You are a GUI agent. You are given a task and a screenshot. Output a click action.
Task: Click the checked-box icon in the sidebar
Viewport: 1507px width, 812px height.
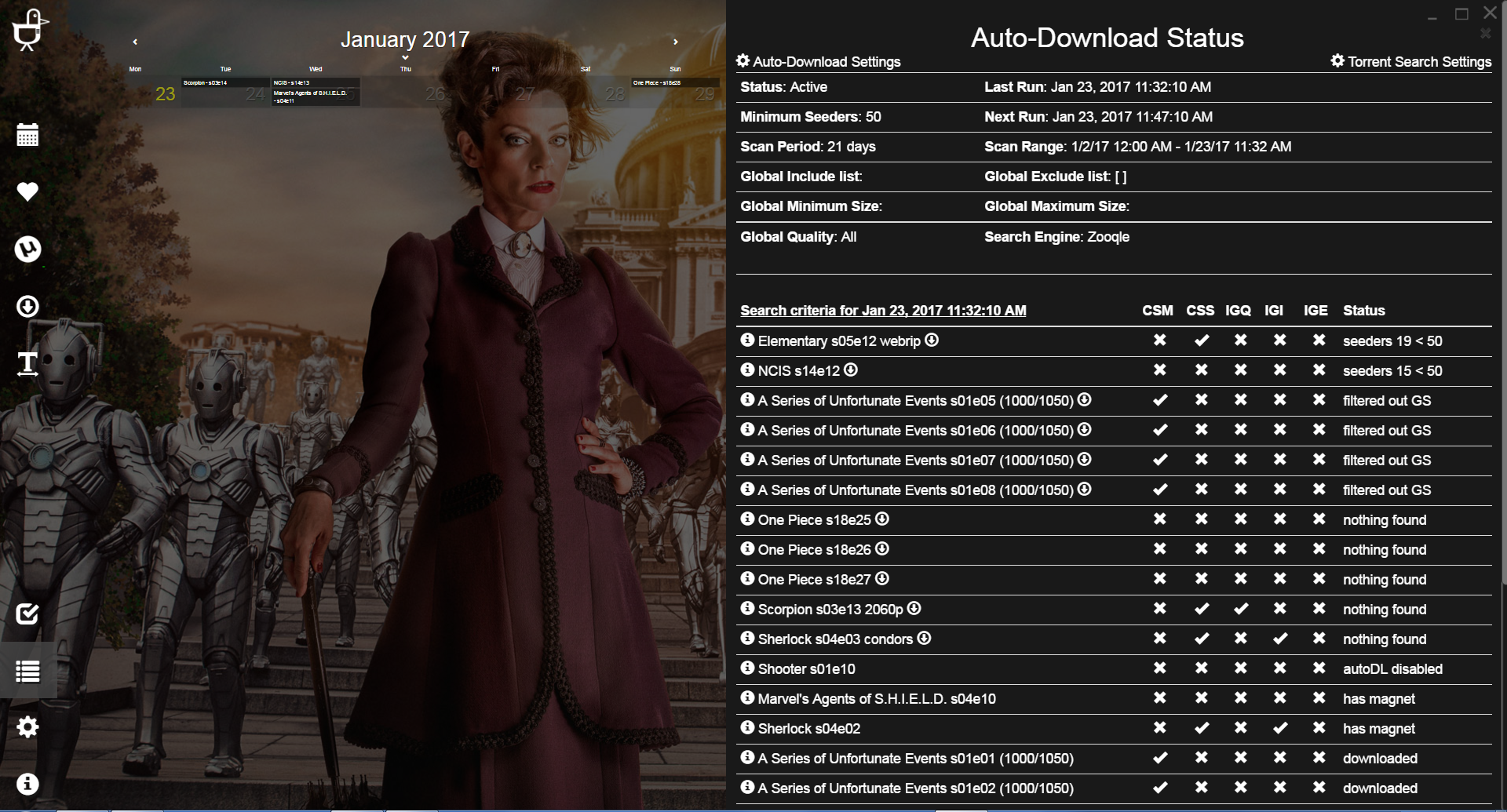[27, 614]
